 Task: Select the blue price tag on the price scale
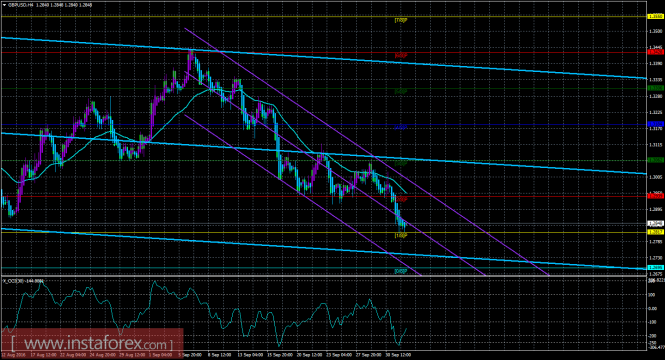[656, 124]
